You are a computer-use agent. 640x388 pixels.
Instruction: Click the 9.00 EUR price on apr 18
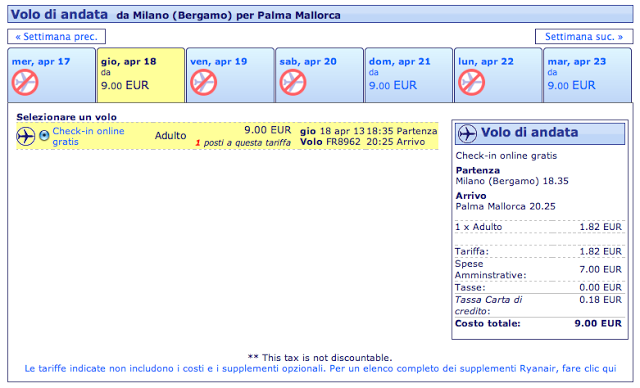click(x=125, y=86)
